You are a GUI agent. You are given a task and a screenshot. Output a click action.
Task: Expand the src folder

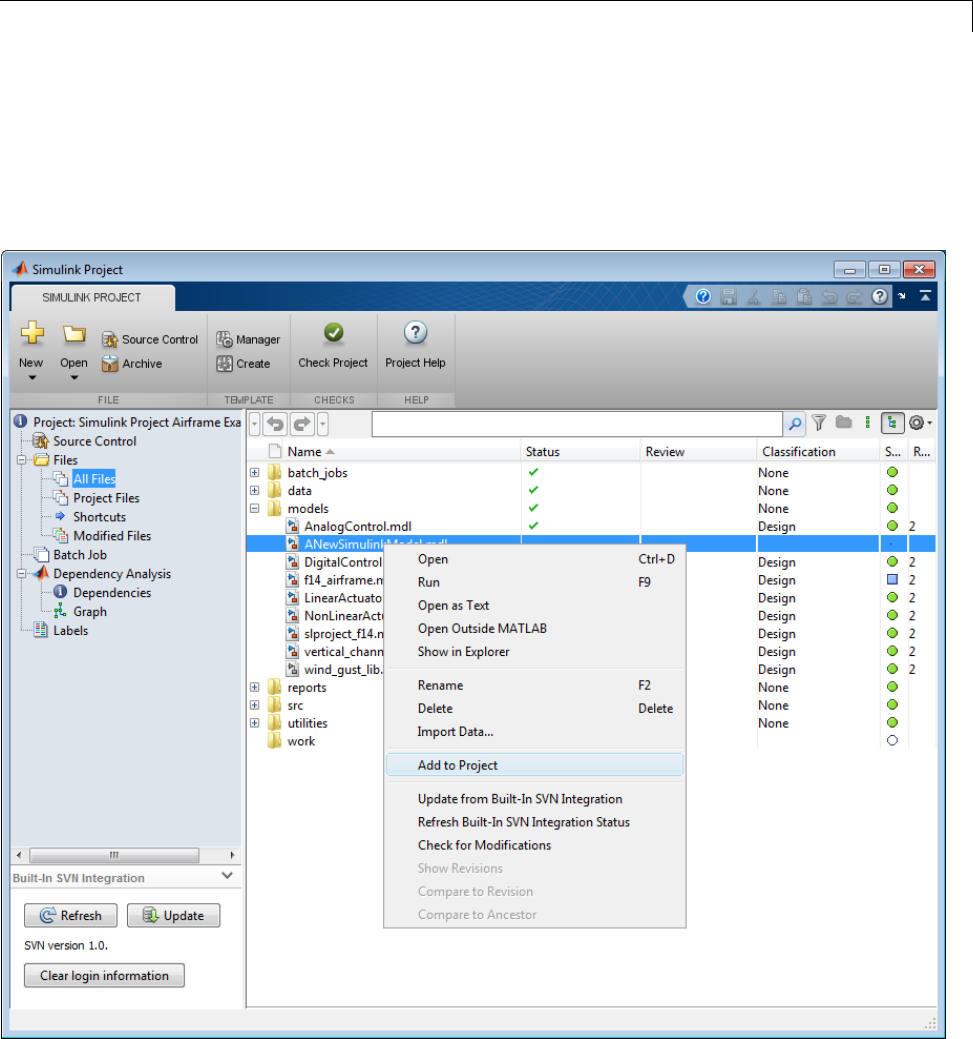255,705
